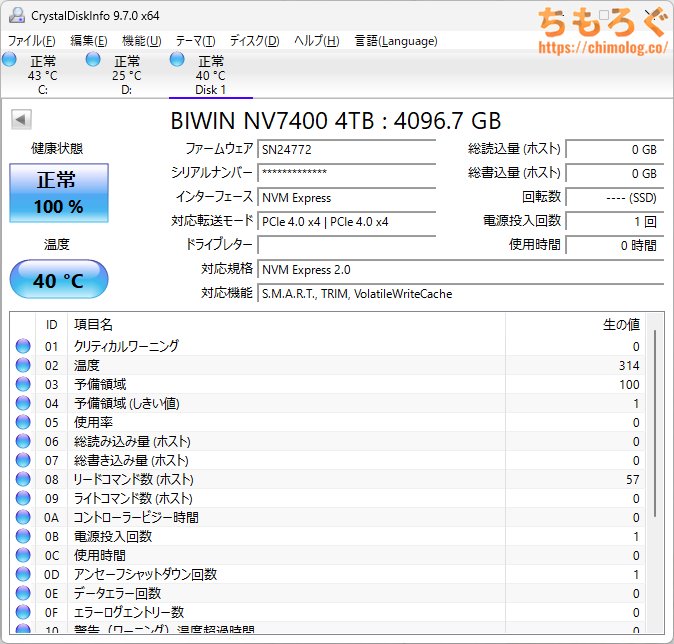Click the power-on count 1 回 field
Screen dimensions: 674x644
pos(615,222)
